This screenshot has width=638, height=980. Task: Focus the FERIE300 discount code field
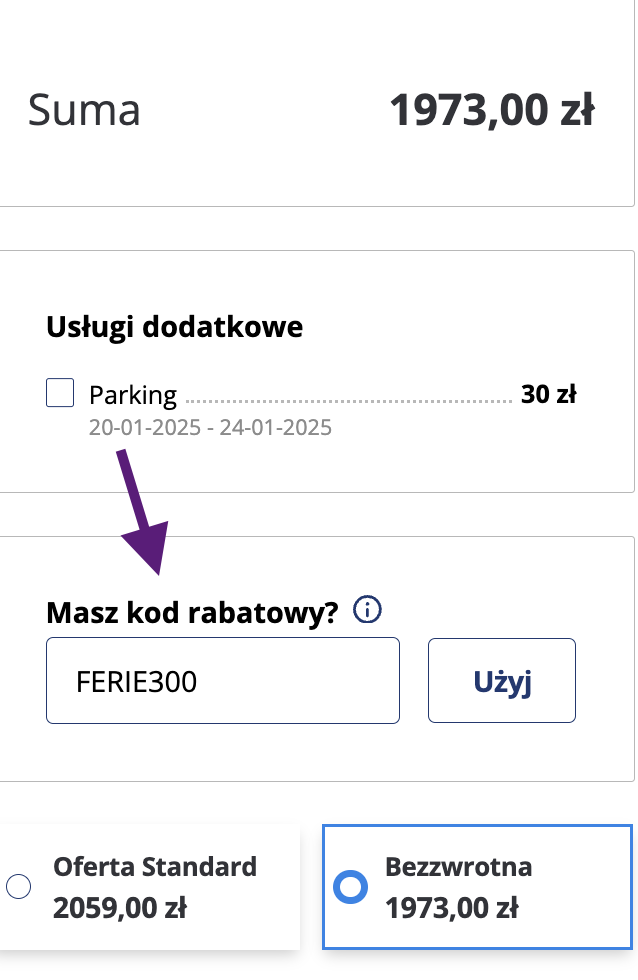point(223,681)
